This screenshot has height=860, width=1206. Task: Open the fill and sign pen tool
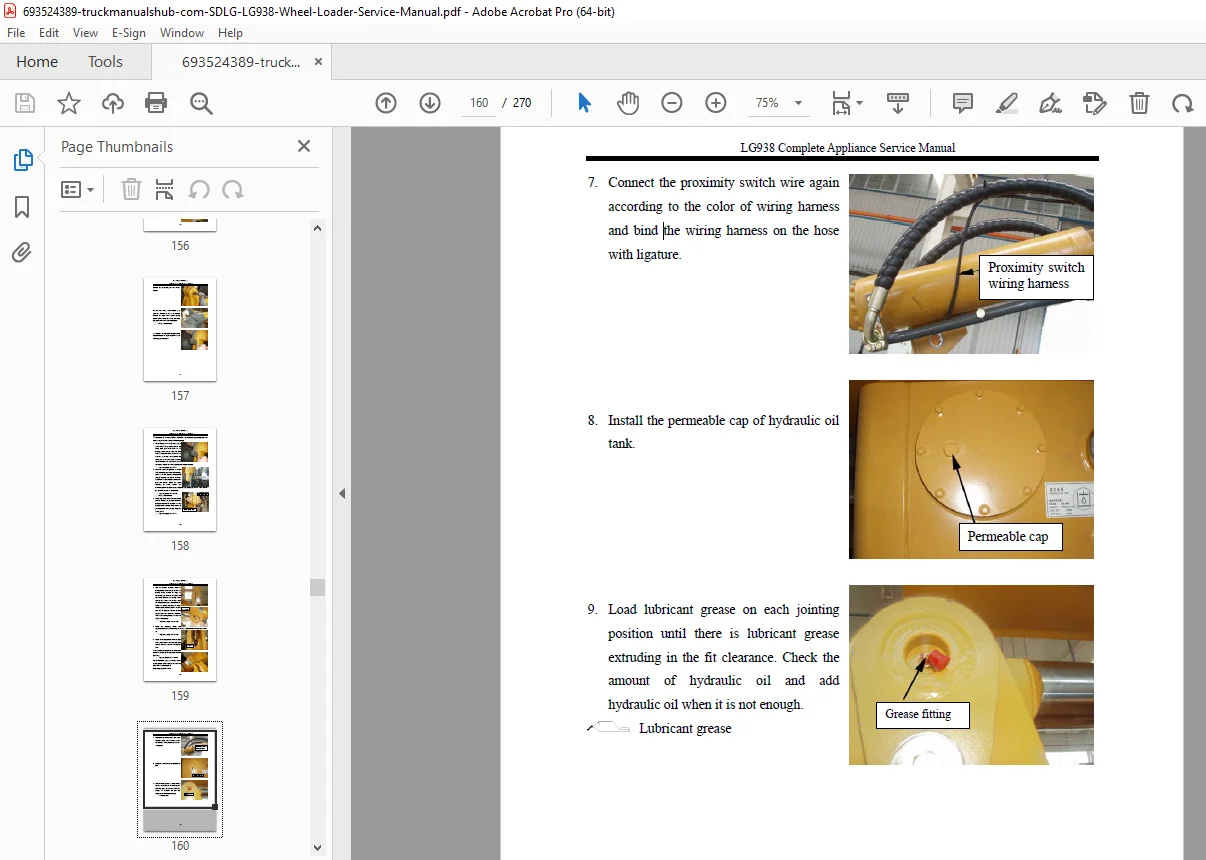click(x=1050, y=103)
